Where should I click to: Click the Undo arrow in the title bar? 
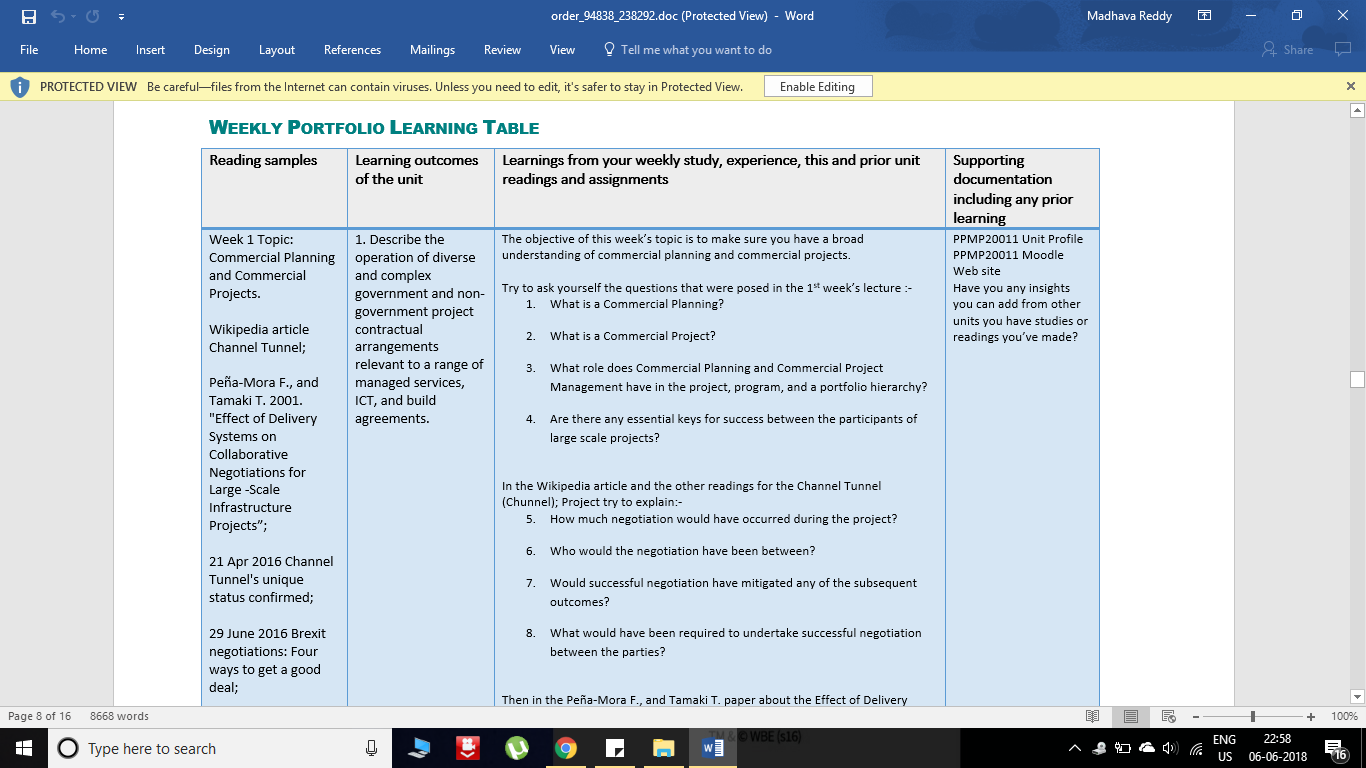click(57, 16)
